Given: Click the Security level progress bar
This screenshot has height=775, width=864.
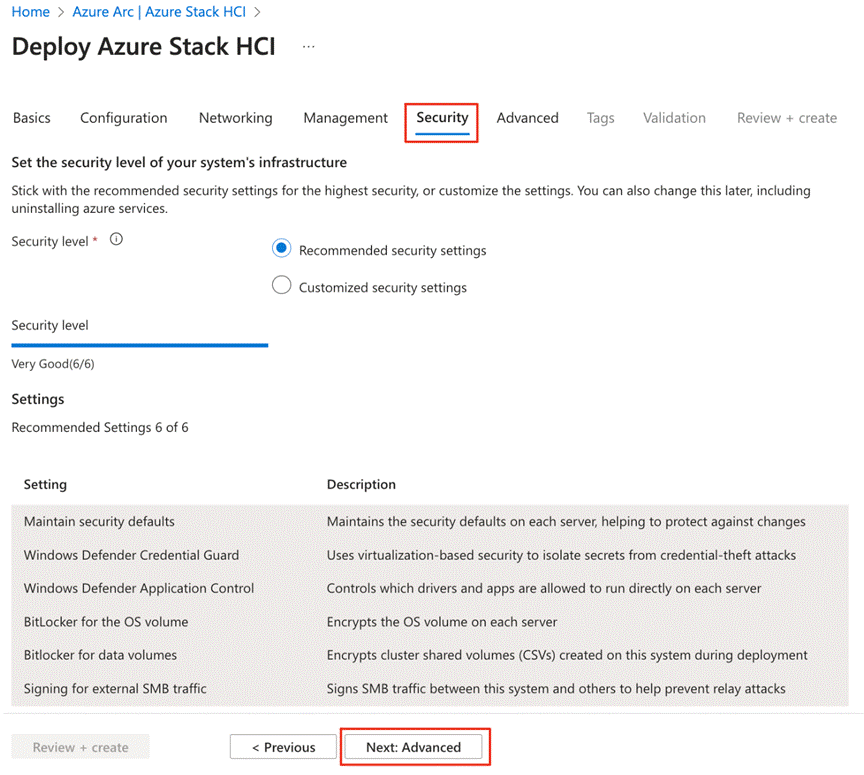Looking at the screenshot, I should (x=139, y=345).
